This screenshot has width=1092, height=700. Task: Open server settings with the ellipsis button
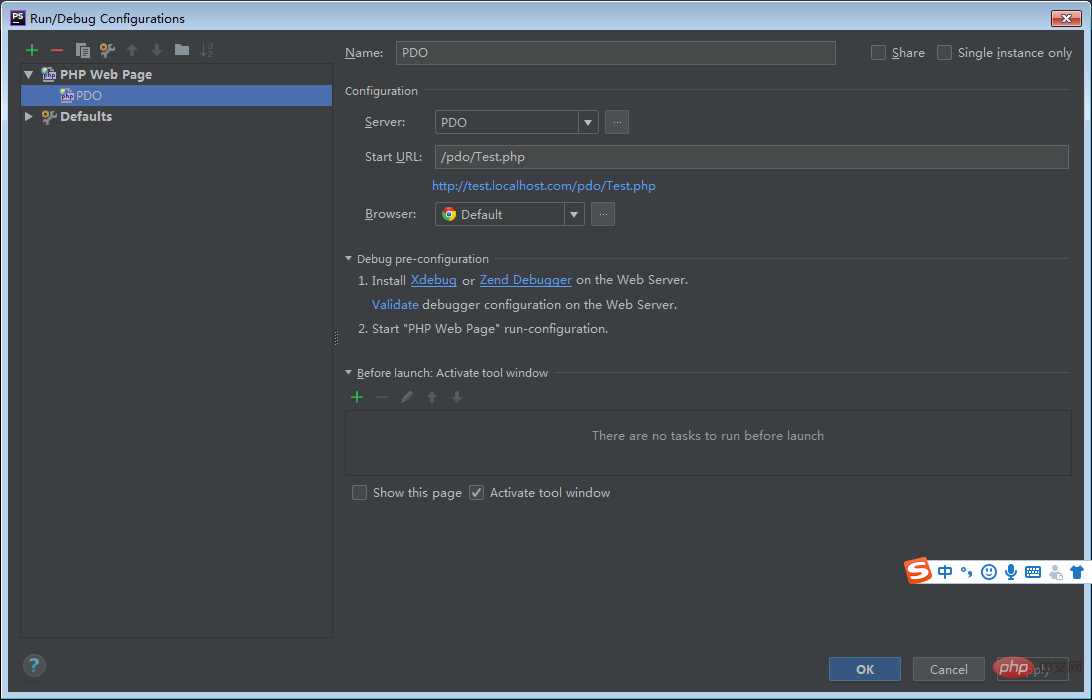pos(617,122)
